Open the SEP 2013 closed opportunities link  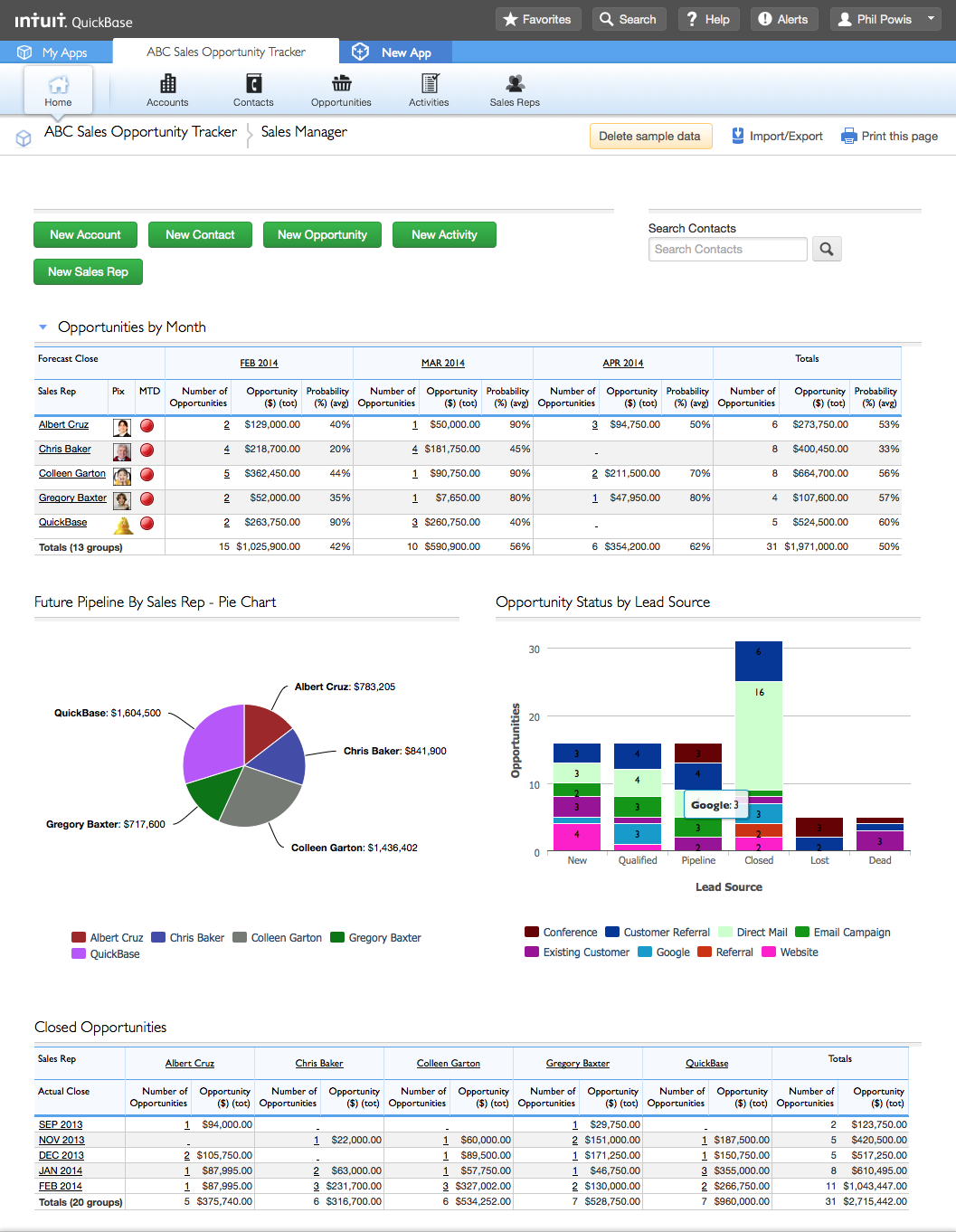[x=61, y=1124]
